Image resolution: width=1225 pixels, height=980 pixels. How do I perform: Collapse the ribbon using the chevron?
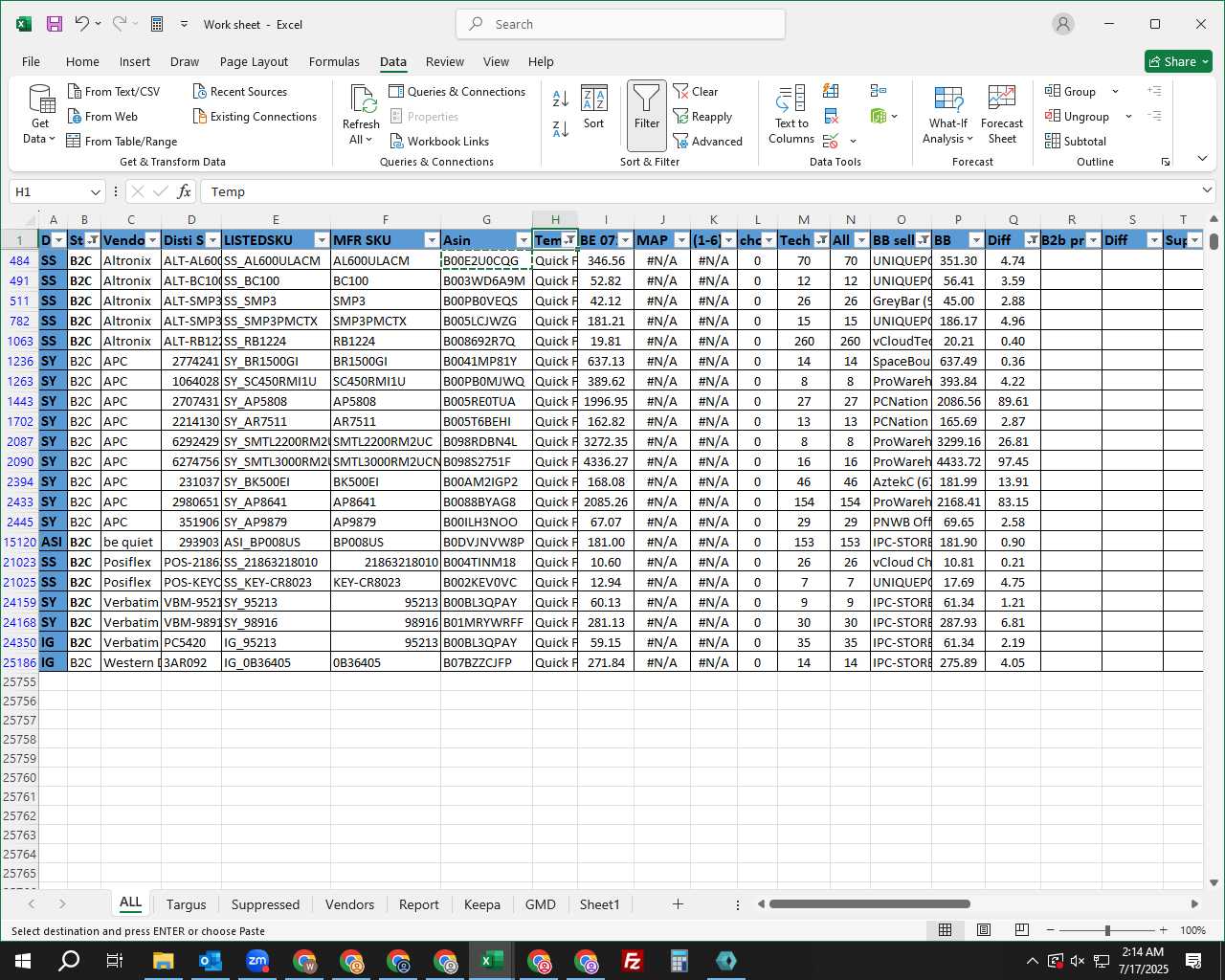click(x=1203, y=159)
